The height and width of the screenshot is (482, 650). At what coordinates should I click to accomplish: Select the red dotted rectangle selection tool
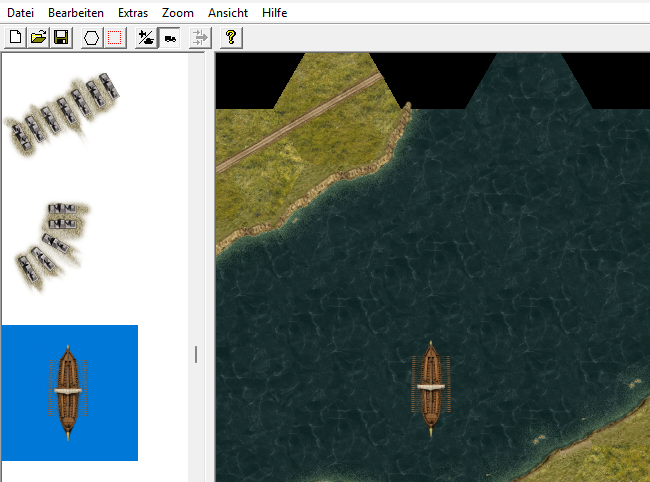click(x=115, y=38)
